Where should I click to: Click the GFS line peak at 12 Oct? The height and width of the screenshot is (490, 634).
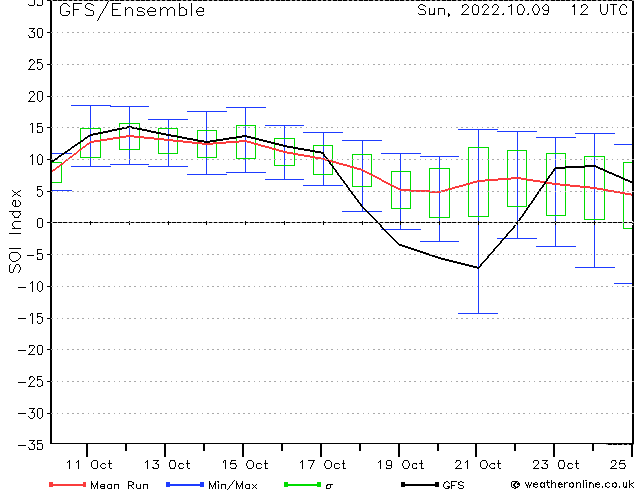coord(129,127)
